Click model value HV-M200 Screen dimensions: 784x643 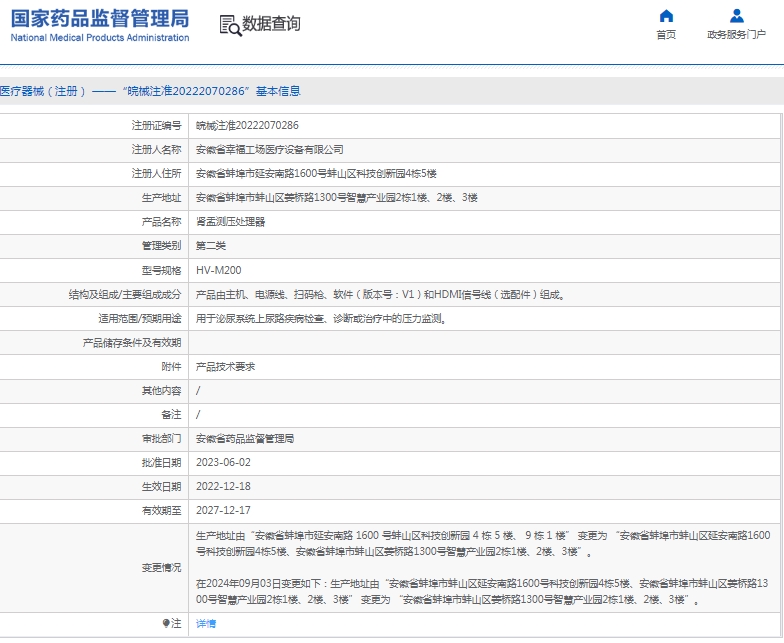pyautogui.click(x=218, y=270)
